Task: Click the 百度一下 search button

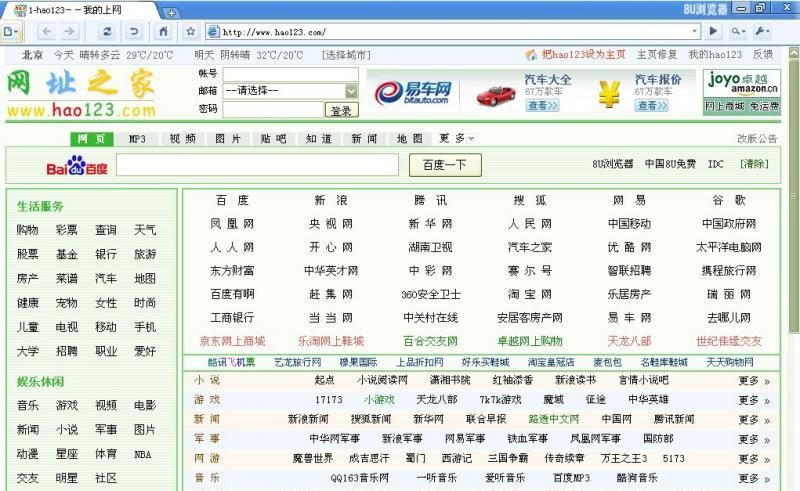Action: [x=445, y=165]
